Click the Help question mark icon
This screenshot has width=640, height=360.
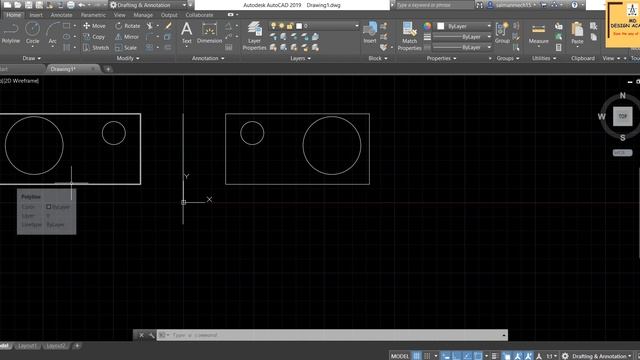pyautogui.click(x=574, y=5)
